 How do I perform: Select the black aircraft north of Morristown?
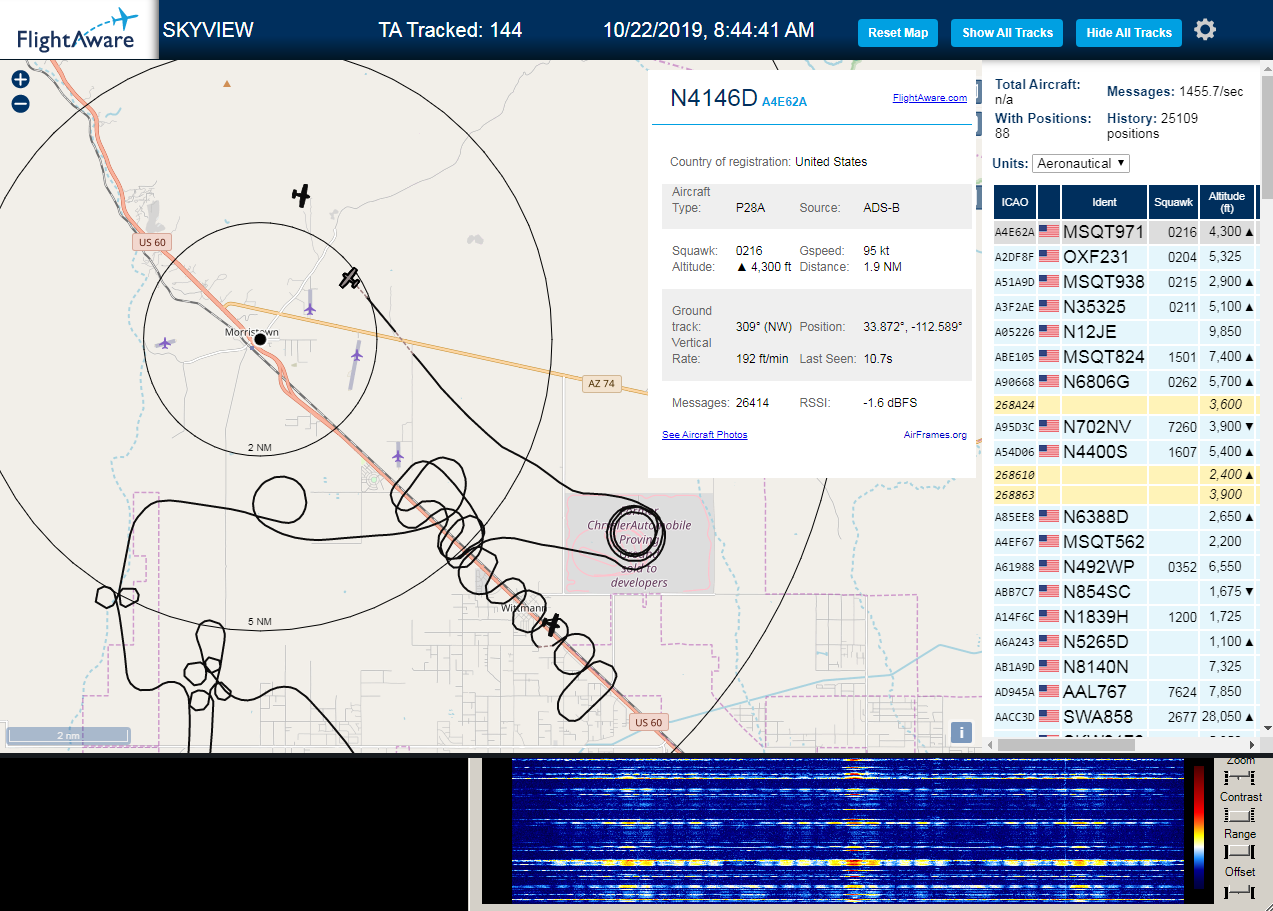click(301, 195)
